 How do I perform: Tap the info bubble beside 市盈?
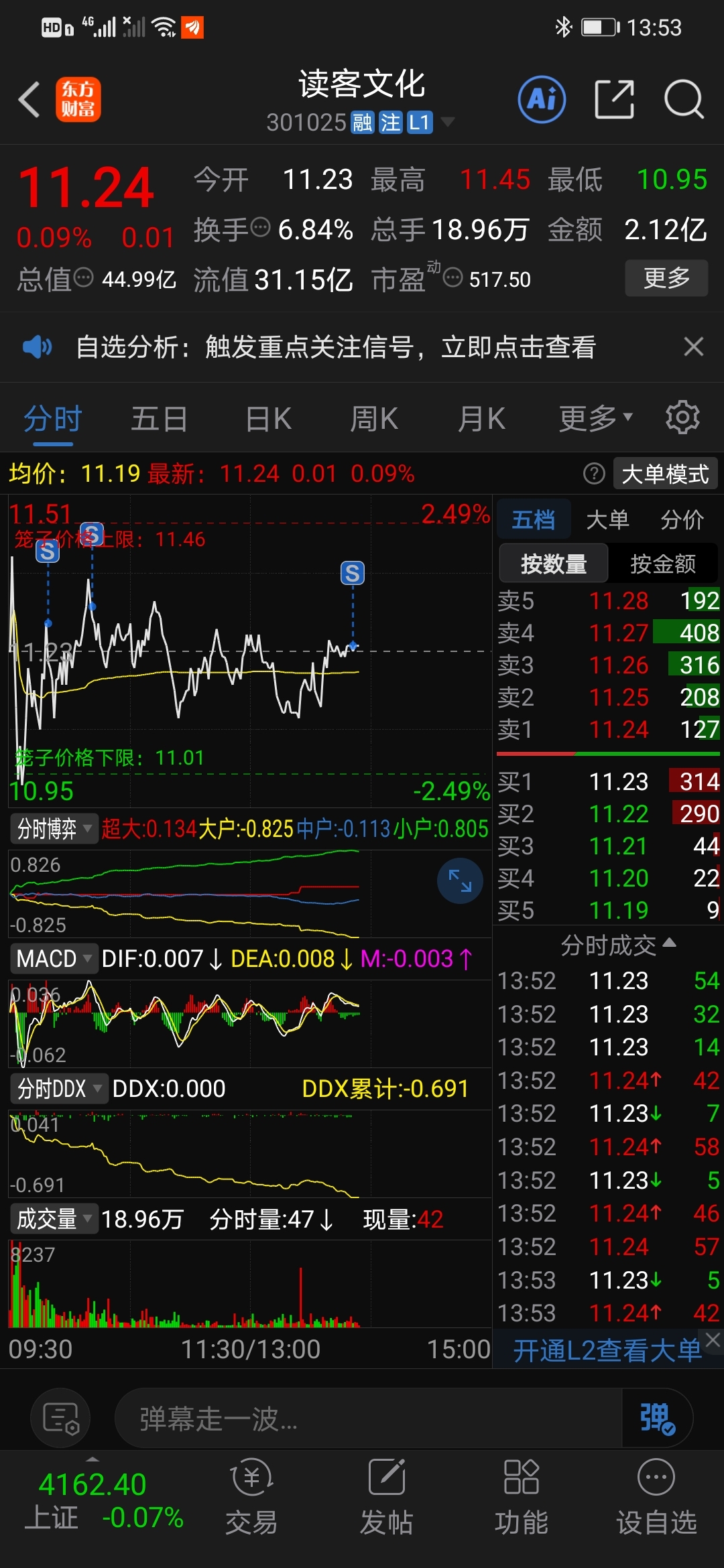point(453,277)
